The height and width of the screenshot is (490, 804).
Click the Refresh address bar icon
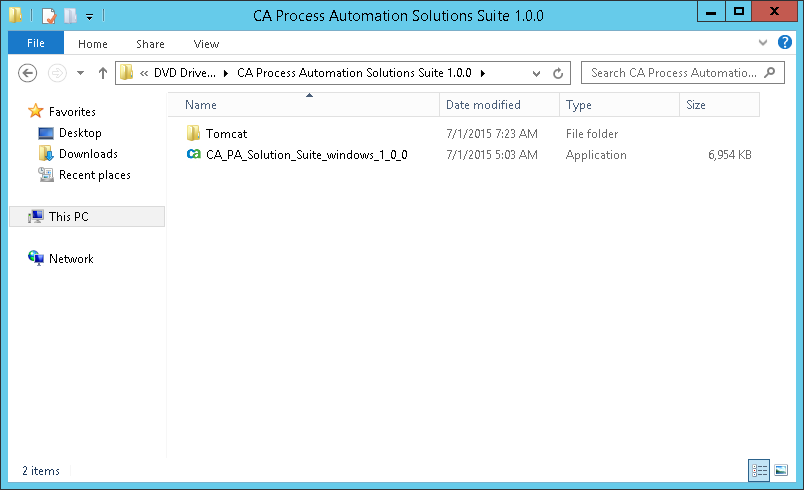pos(558,73)
